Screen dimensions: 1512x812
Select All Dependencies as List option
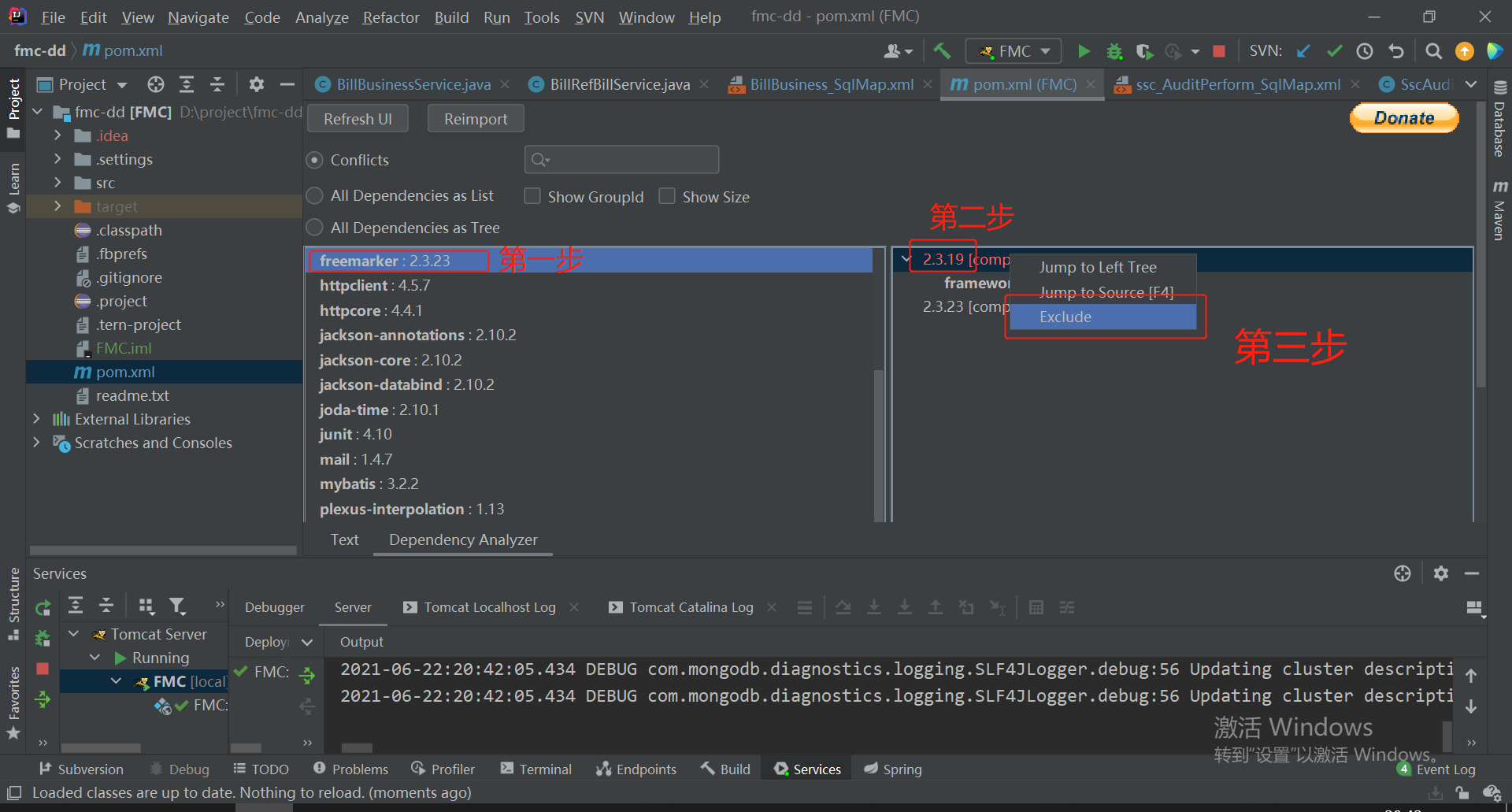coord(315,195)
